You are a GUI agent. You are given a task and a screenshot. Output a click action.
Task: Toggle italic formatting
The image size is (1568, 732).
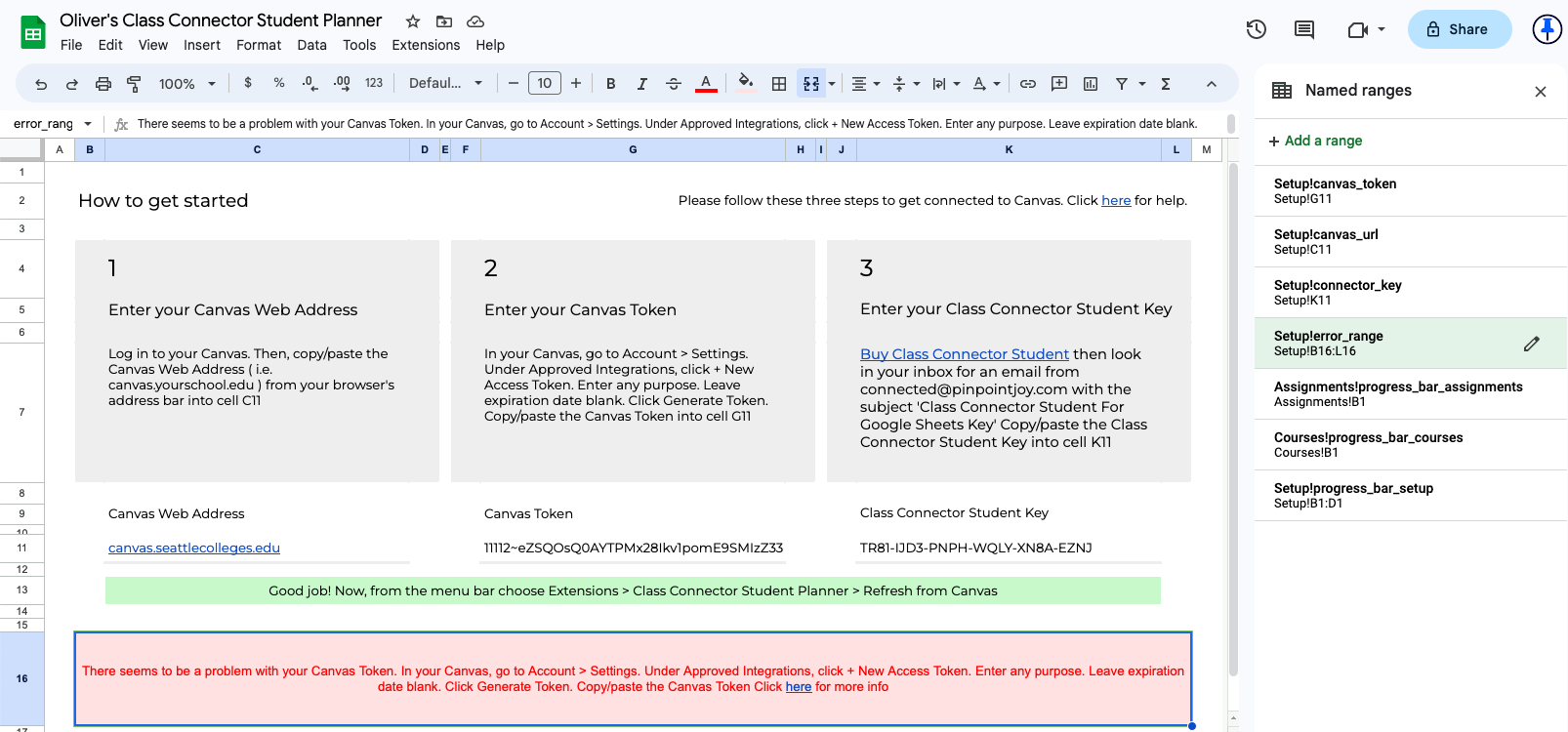(642, 84)
